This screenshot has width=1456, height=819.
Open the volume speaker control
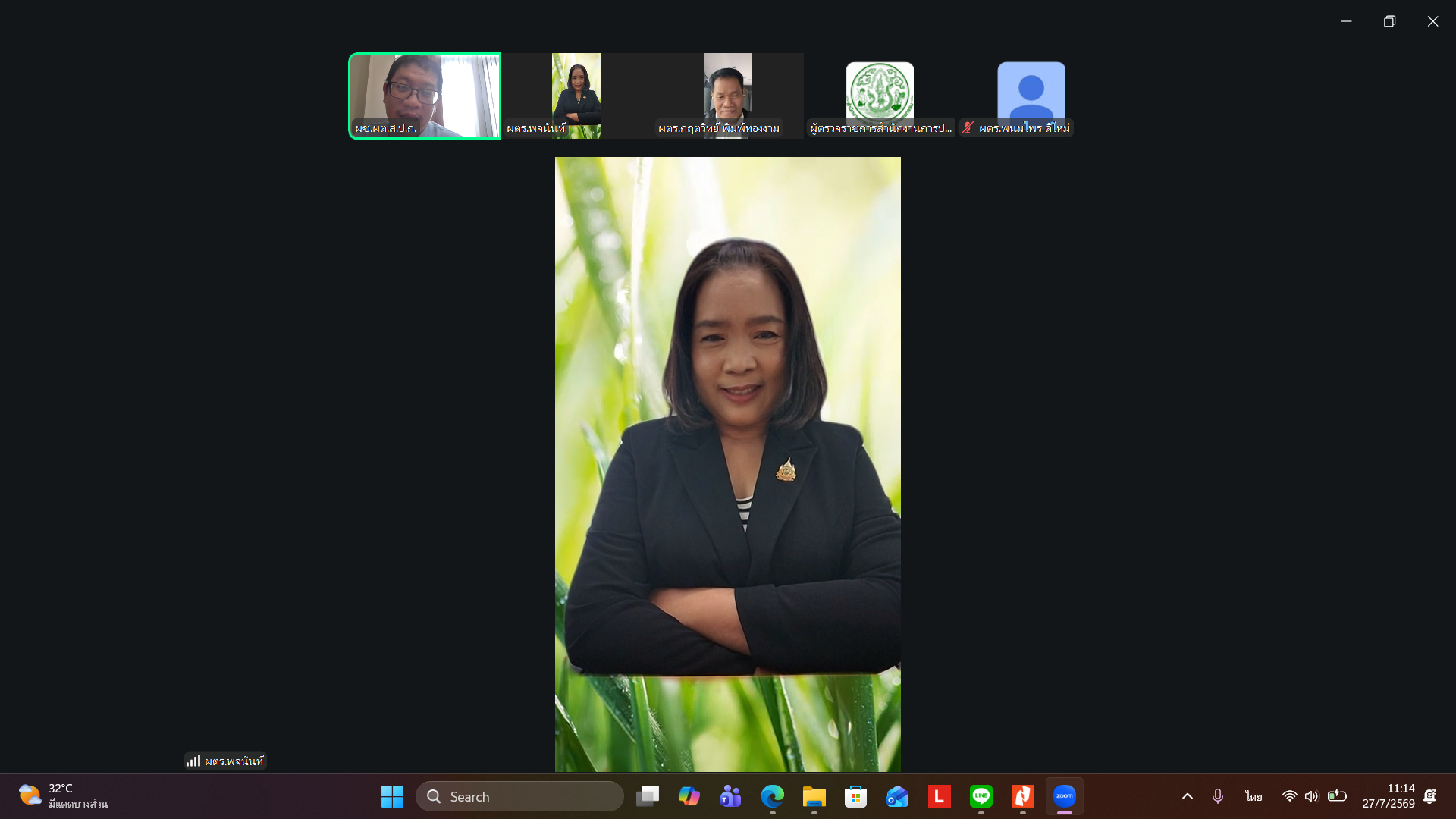pyautogui.click(x=1311, y=796)
